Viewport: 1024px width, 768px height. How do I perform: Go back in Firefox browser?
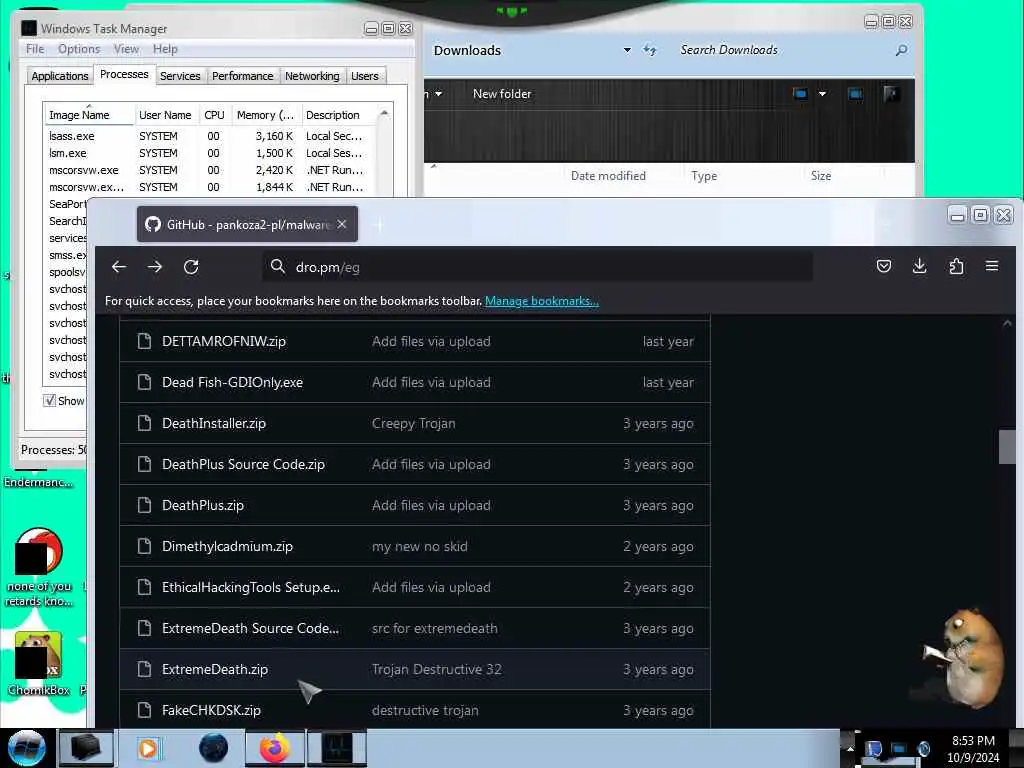point(118,266)
